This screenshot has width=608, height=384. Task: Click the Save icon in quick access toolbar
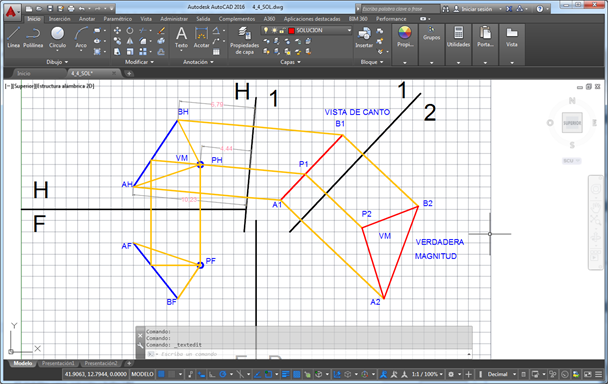pyautogui.click(x=50, y=8)
